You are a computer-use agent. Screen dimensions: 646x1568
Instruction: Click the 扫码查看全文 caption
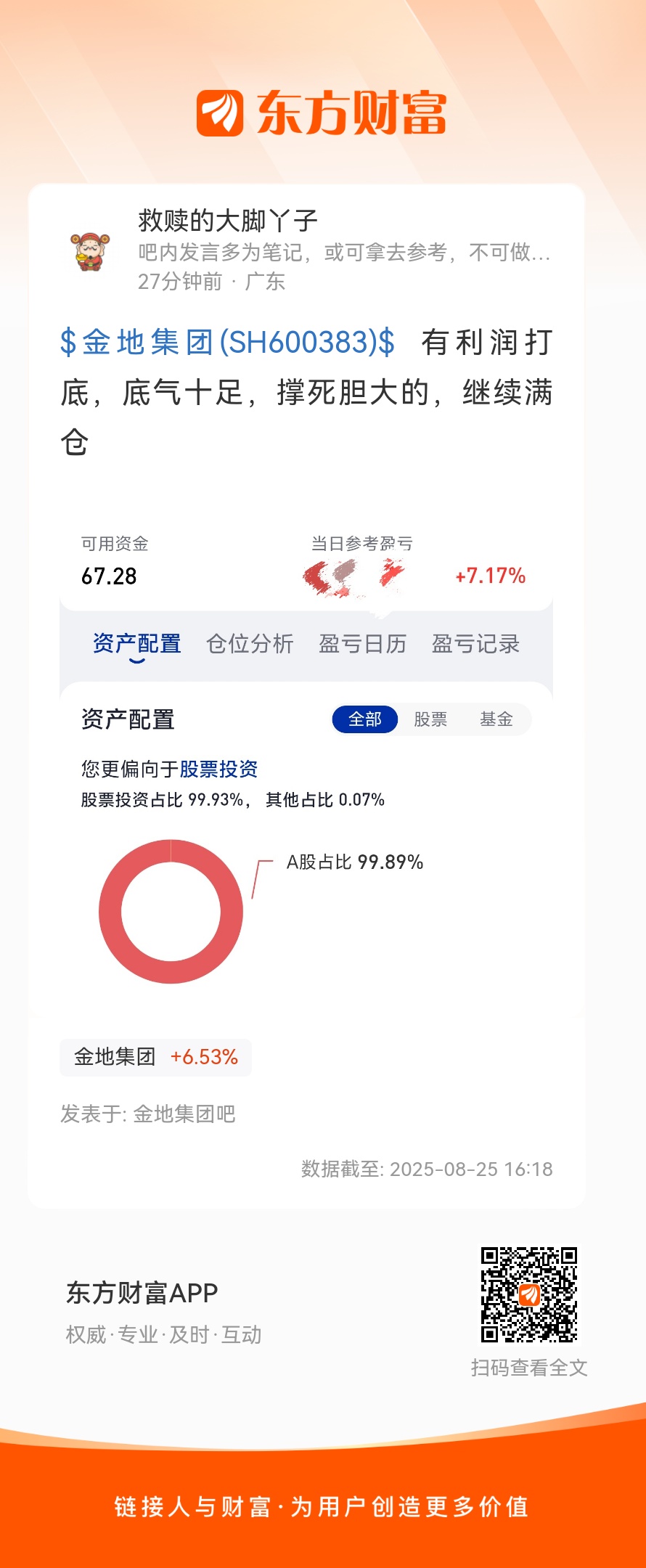pos(529,1368)
